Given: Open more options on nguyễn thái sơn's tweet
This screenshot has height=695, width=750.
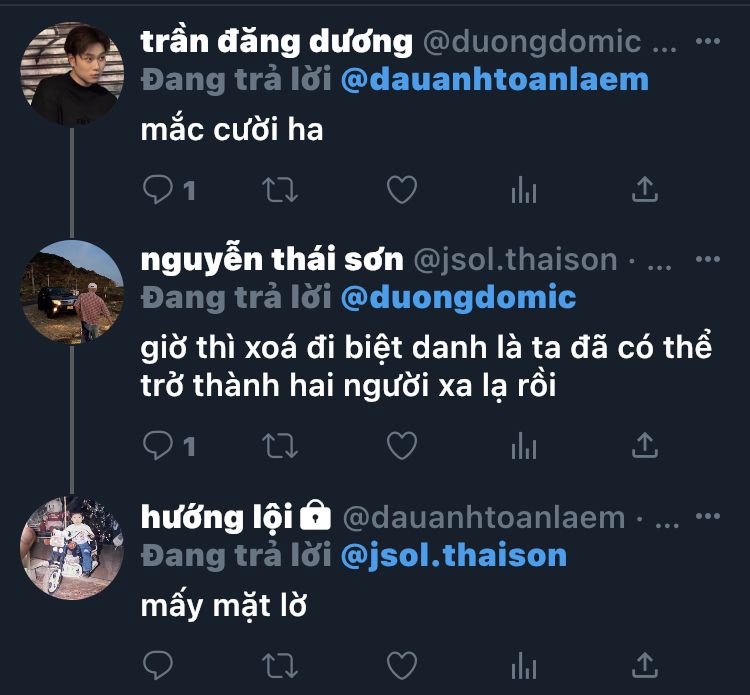Looking at the screenshot, I should click(708, 259).
